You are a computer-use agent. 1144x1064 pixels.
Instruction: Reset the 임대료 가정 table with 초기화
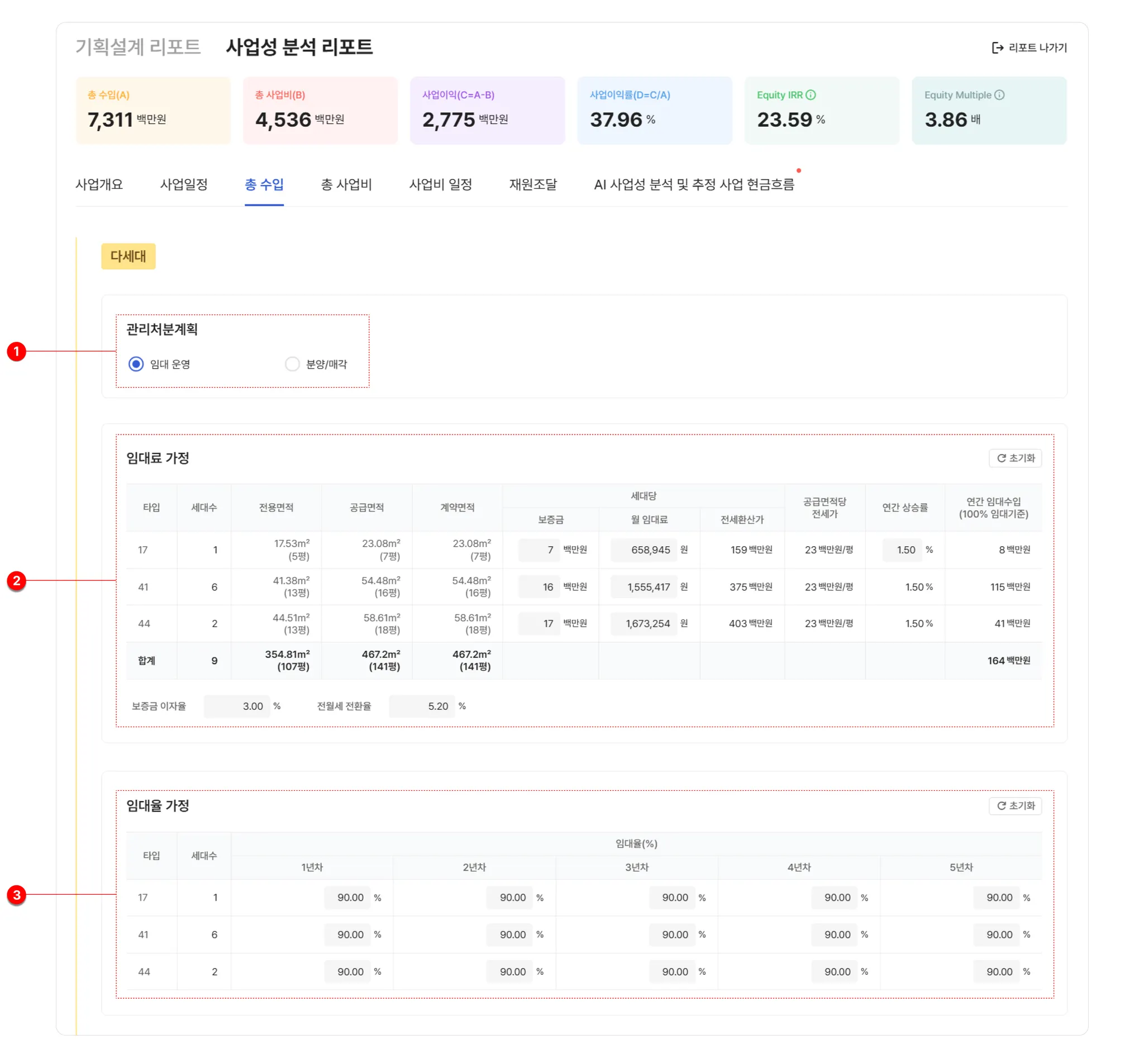click(x=1015, y=458)
